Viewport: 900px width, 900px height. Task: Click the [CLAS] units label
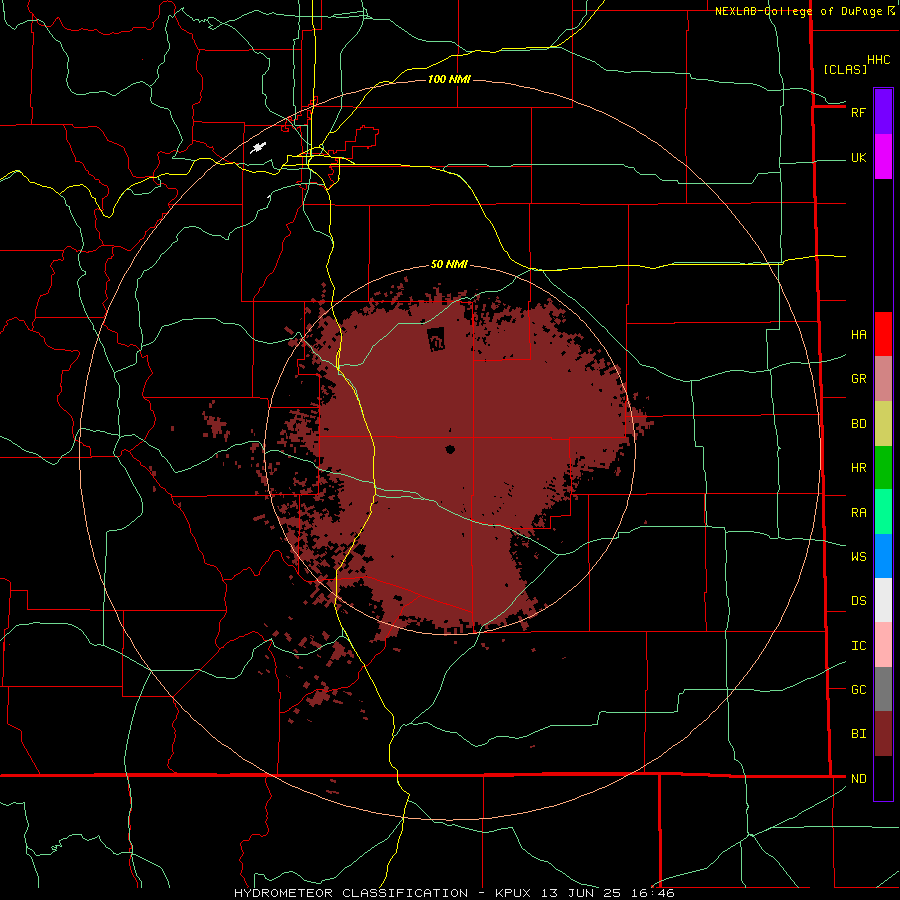click(x=845, y=69)
